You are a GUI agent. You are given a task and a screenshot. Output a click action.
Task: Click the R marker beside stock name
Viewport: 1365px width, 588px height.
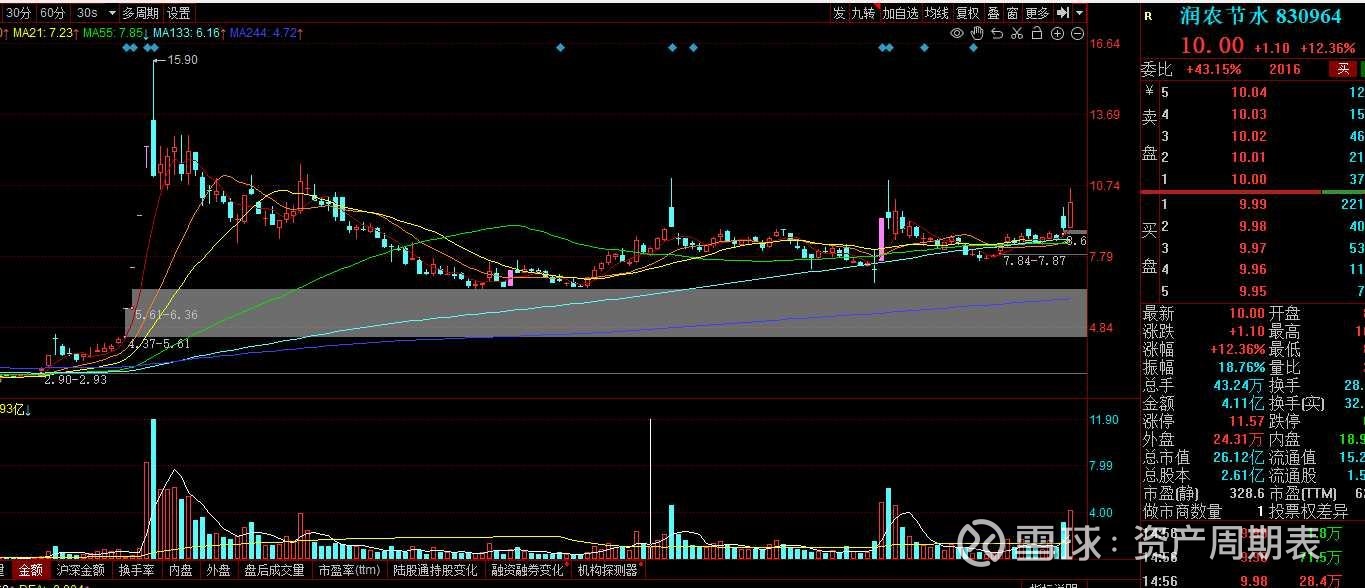click(1148, 16)
